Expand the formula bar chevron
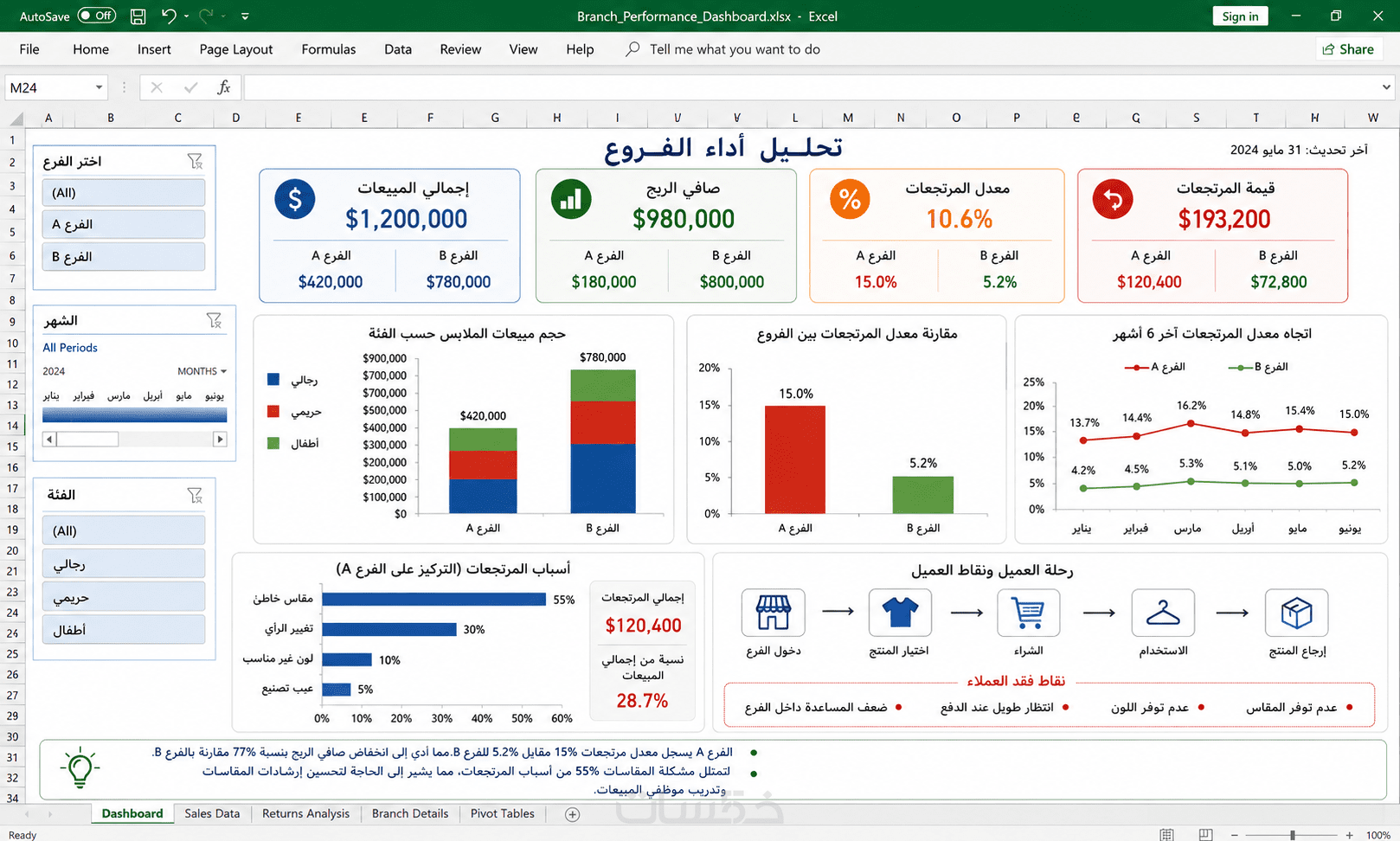This screenshot has height=841, width=1400. point(1386,87)
